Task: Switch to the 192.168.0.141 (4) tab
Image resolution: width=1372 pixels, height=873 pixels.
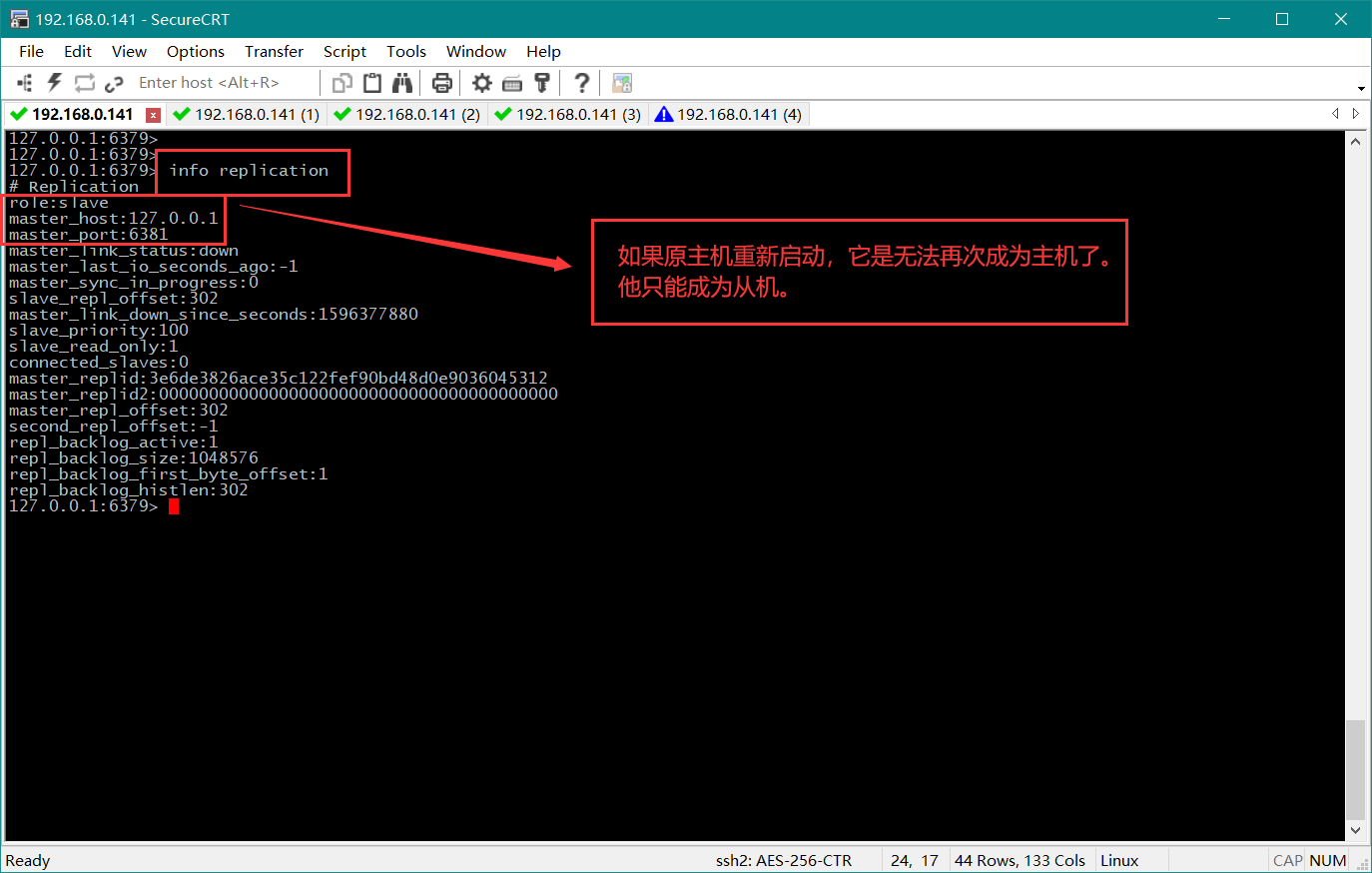Action: [x=729, y=115]
